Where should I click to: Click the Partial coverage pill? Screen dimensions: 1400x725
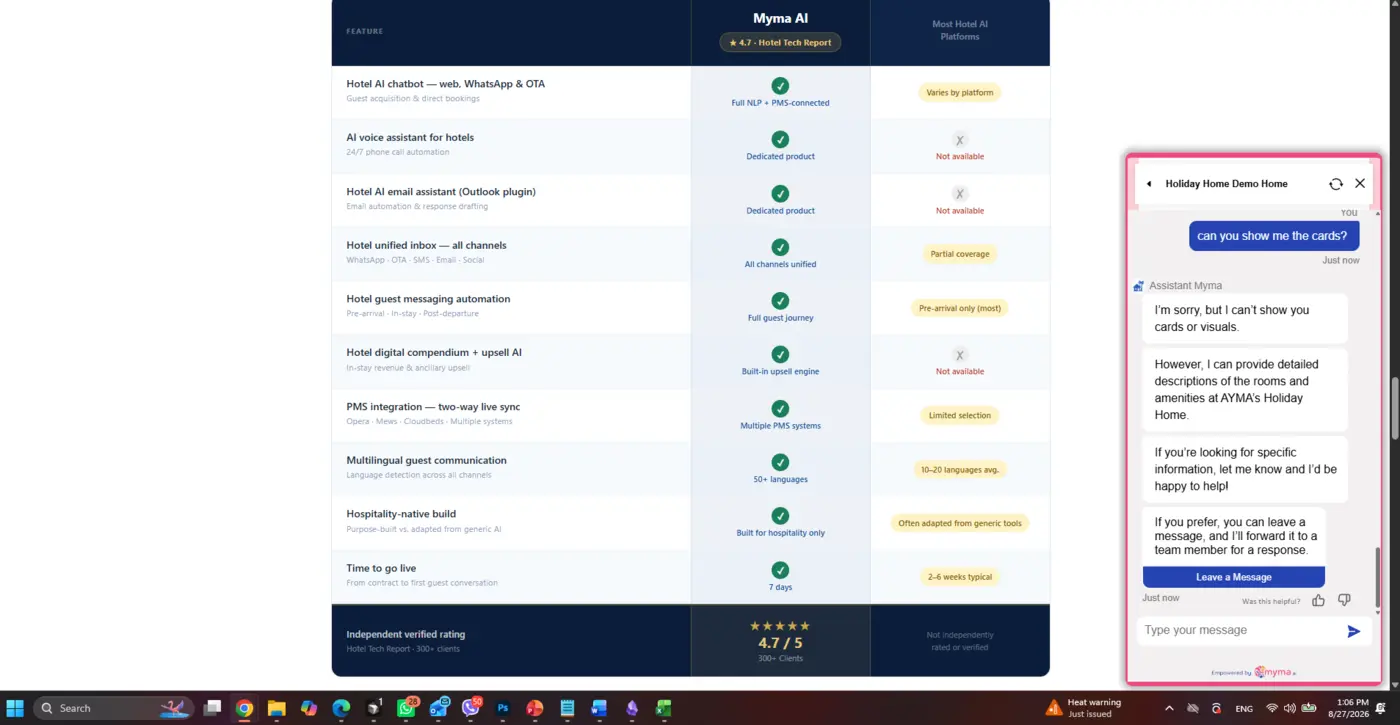click(960, 254)
